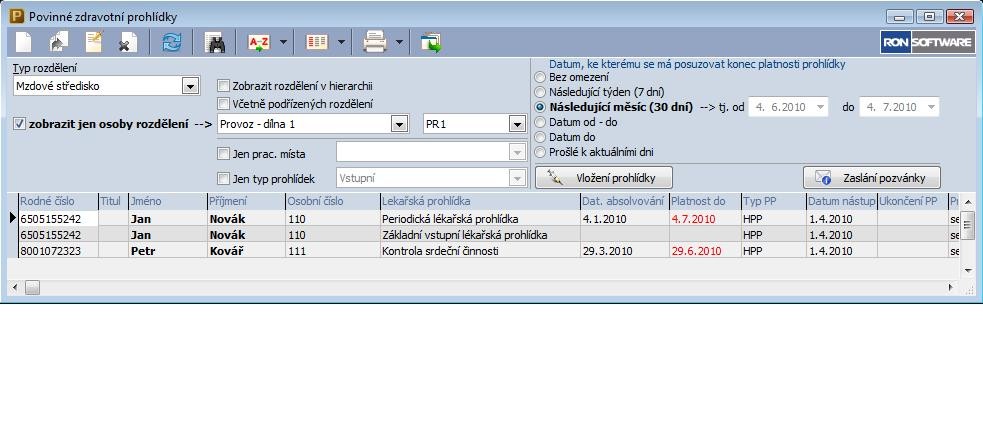The image size is (983, 440).
Task: Click the printer icon
Action: (x=374, y=42)
